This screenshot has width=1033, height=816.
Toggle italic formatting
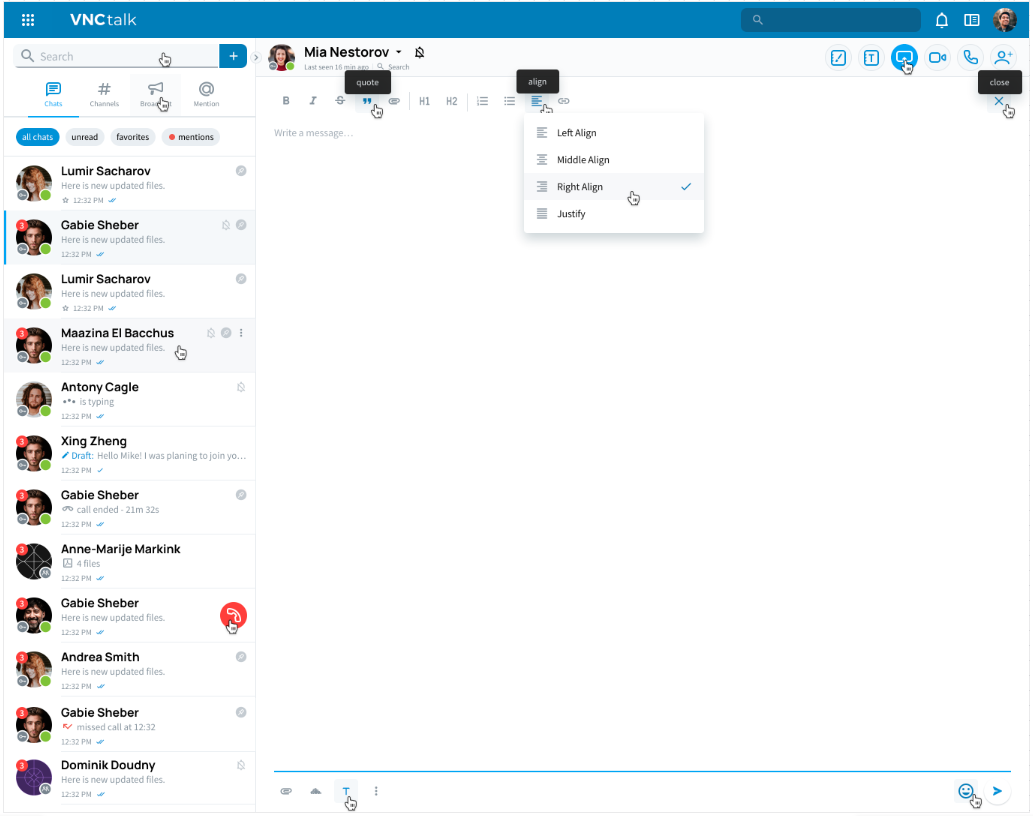[x=313, y=101]
